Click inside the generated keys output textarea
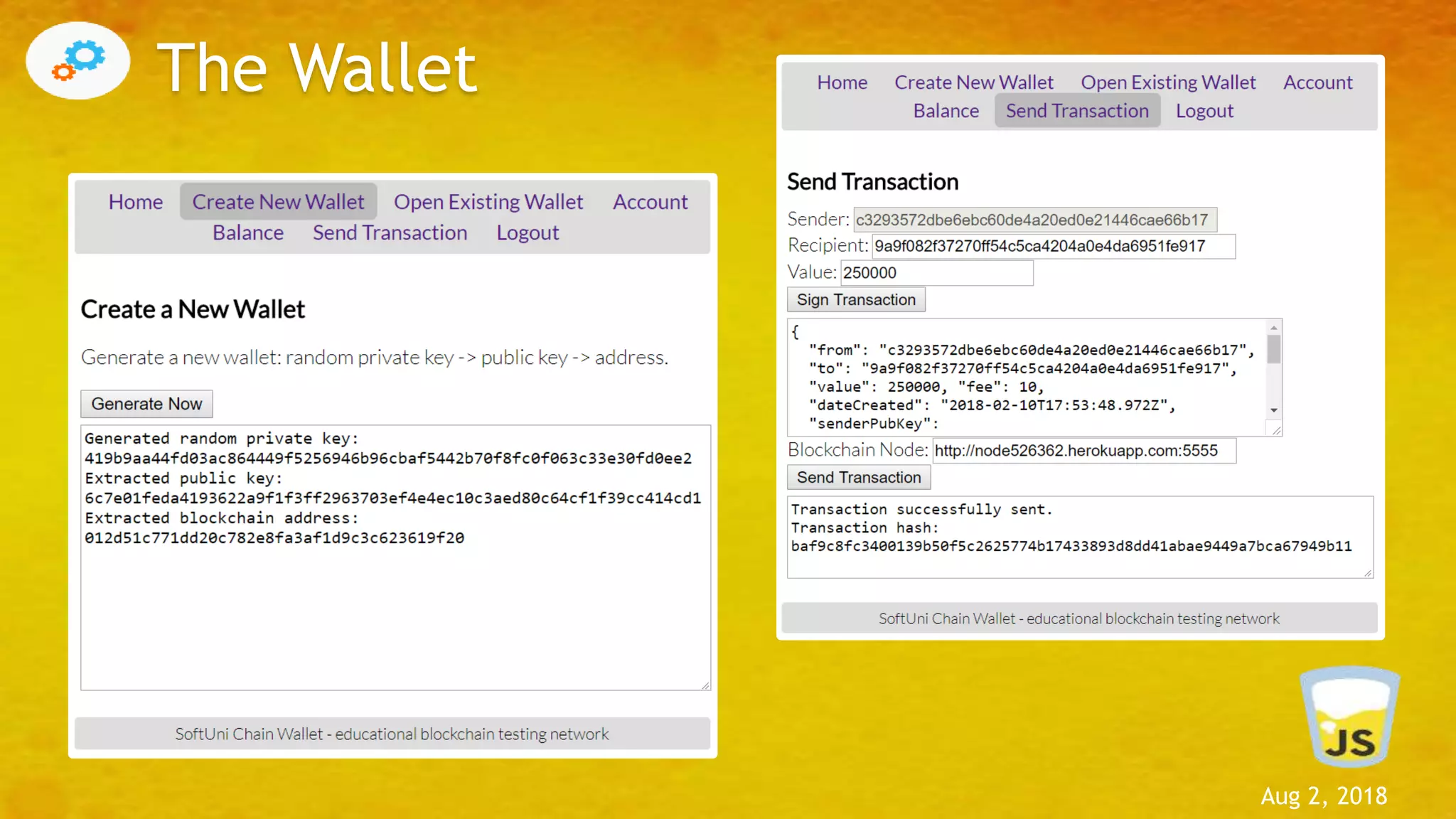The height and width of the screenshot is (819, 1456). (395, 557)
